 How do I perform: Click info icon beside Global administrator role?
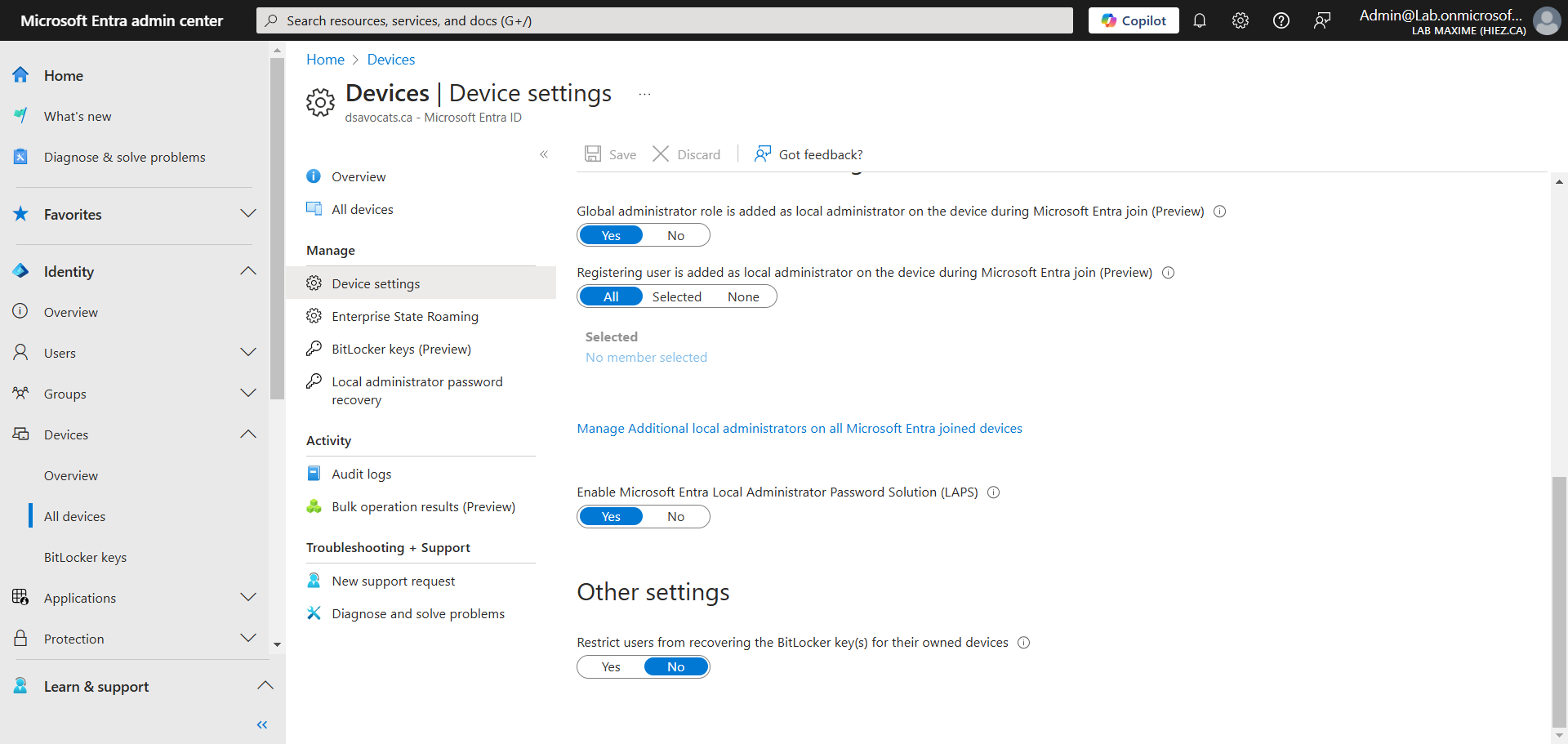pyautogui.click(x=1219, y=212)
